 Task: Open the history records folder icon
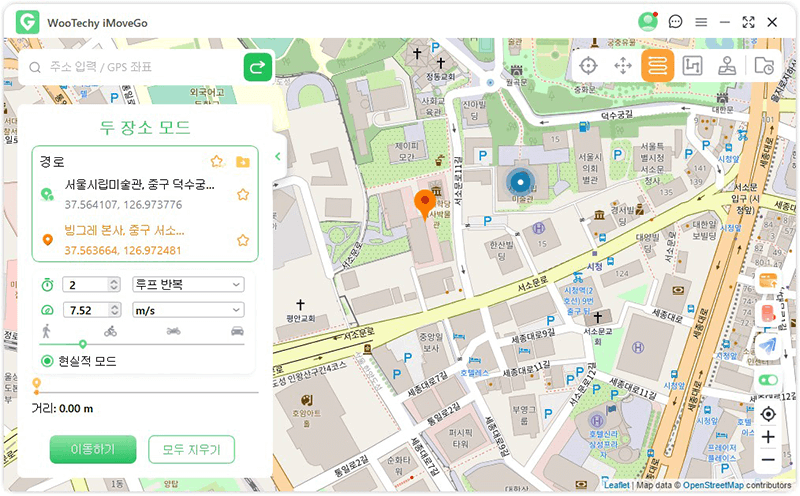(765, 67)
